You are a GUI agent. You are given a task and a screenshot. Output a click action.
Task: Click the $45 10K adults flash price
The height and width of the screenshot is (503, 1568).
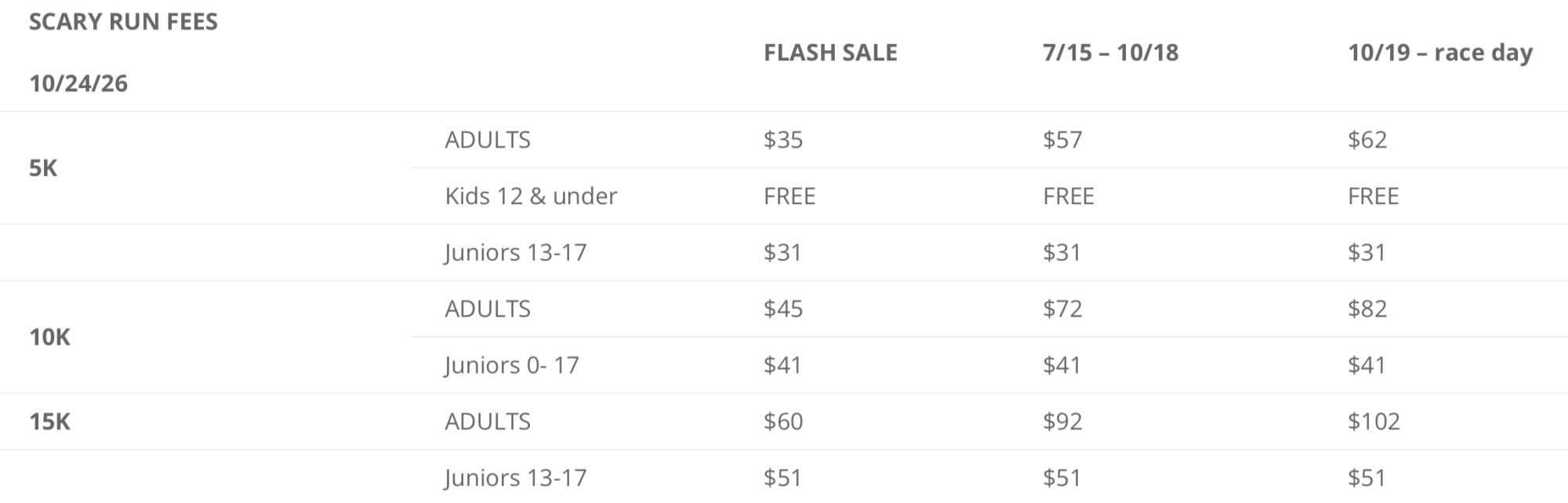point(783,308)
